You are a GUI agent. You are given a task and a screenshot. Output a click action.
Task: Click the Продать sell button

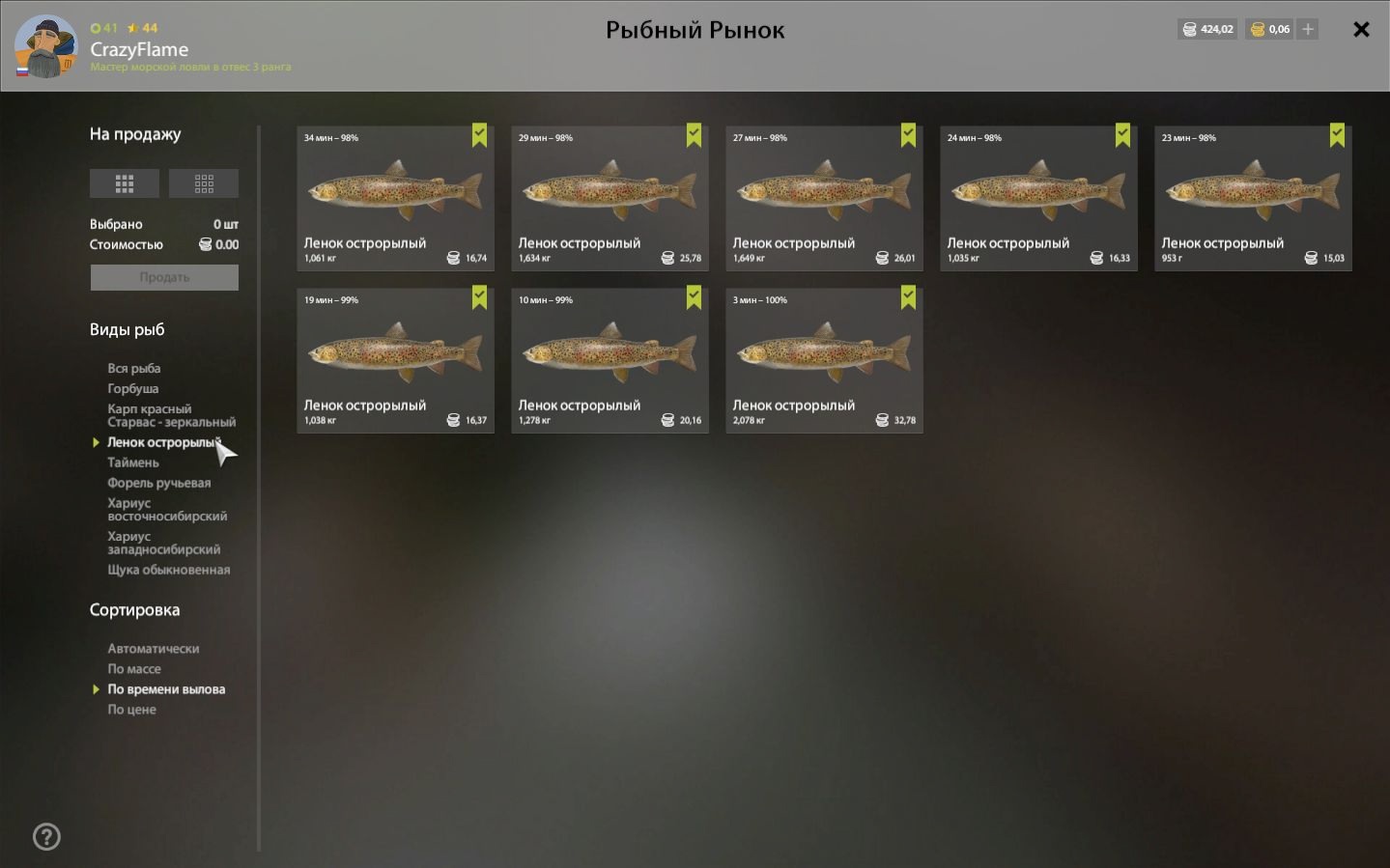[164, 277]
